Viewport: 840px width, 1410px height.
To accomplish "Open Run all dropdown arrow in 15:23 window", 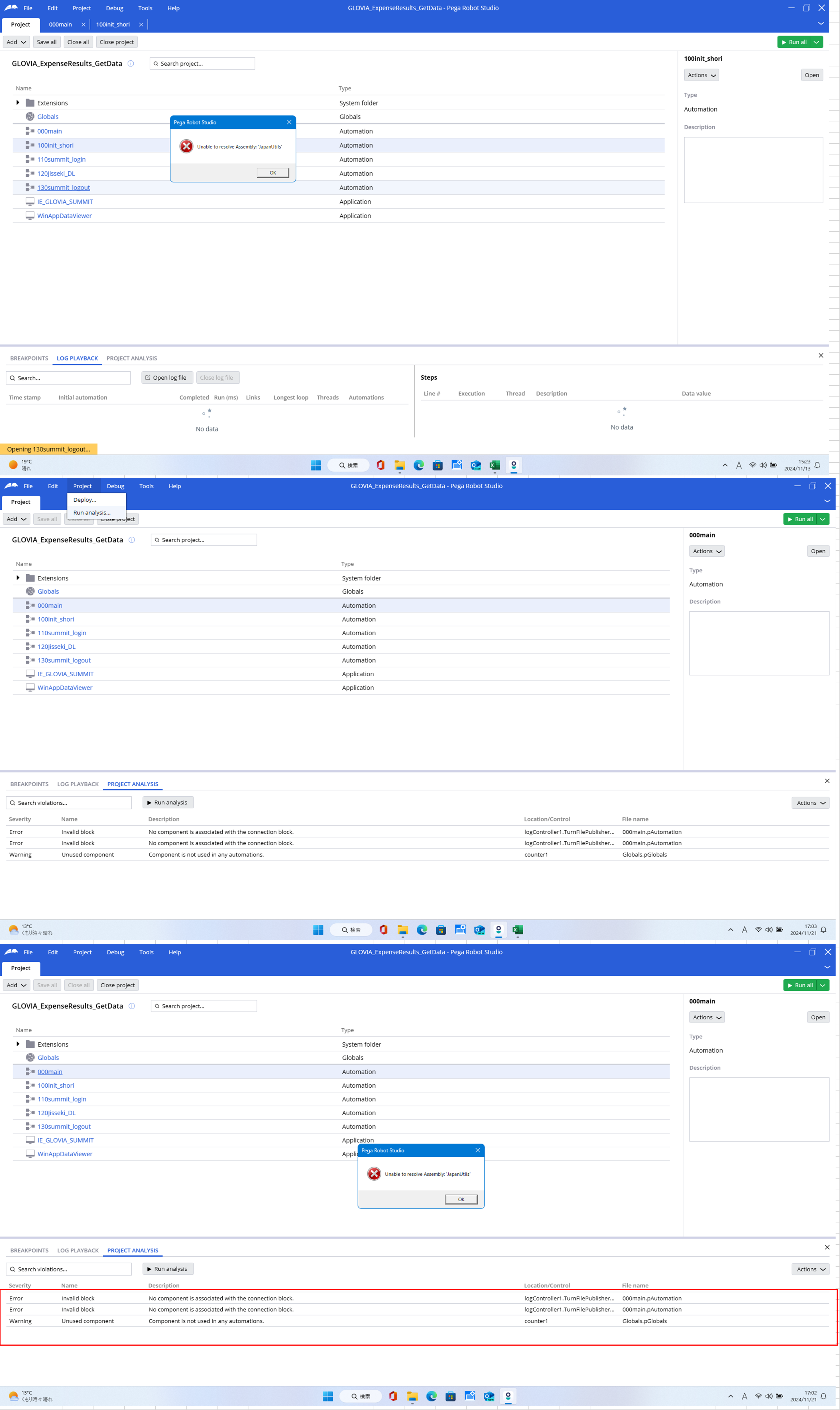I will pyautogui.click(x=816, y=42).
